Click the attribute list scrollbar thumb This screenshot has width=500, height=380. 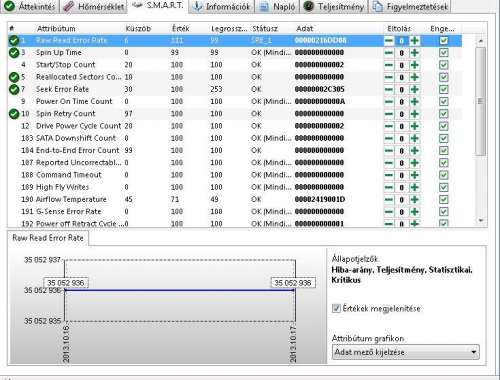pos(480,101)
